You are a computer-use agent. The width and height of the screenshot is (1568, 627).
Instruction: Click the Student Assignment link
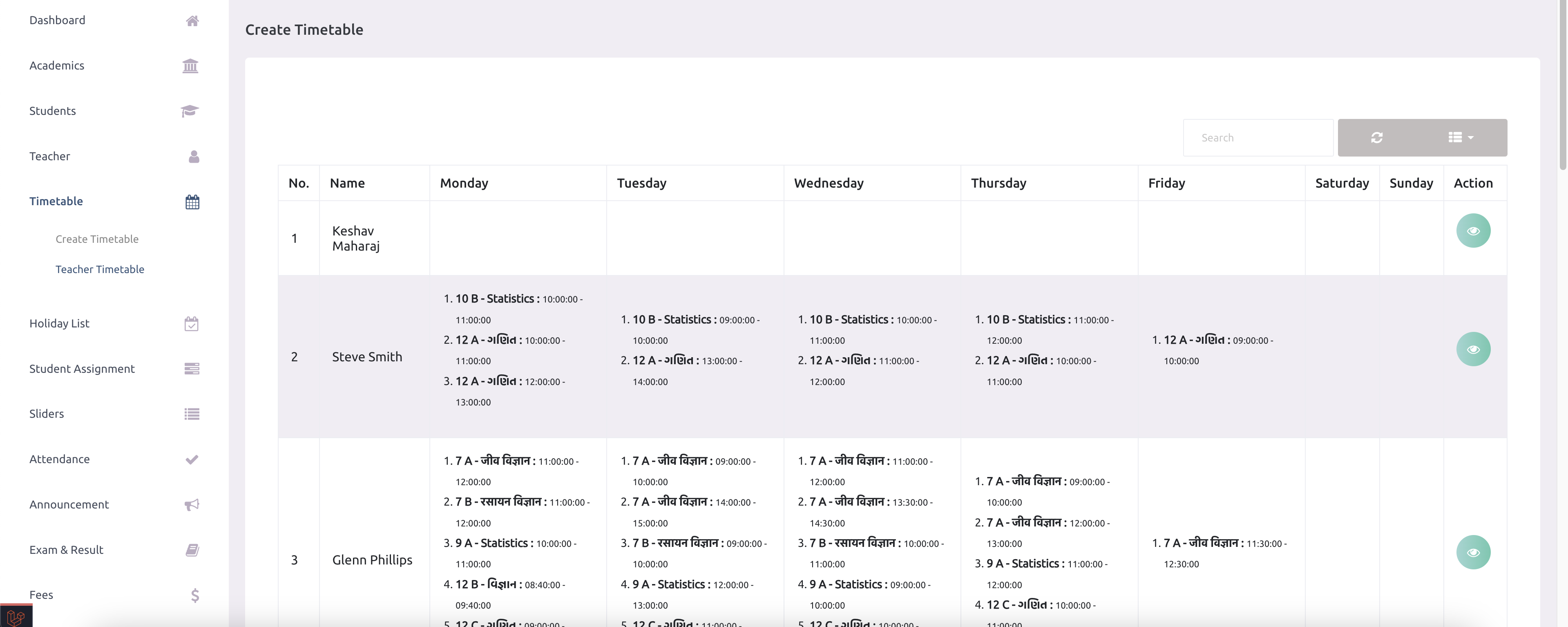point(81,368)
